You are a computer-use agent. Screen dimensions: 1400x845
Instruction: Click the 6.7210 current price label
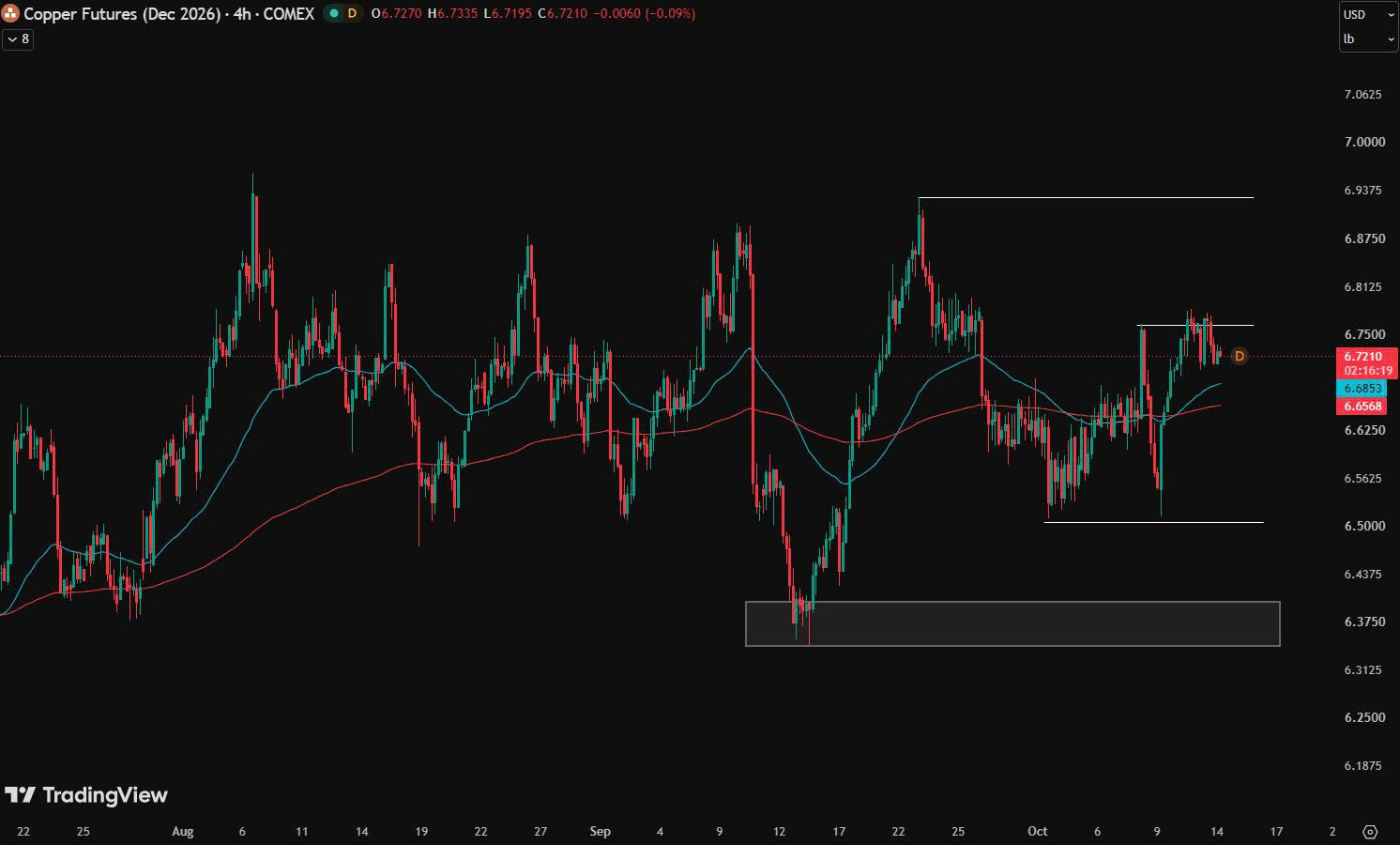coord(1362,357)
